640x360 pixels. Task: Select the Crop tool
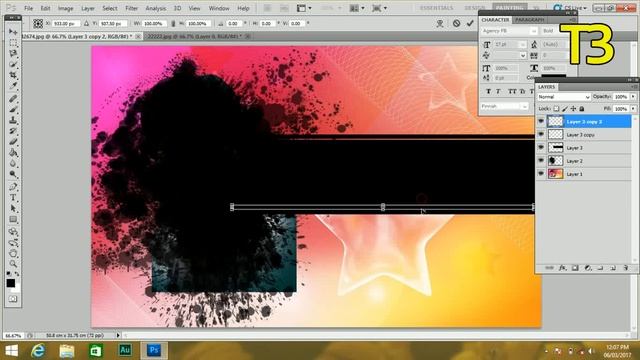pyautogui.click(x=13, y=76)
